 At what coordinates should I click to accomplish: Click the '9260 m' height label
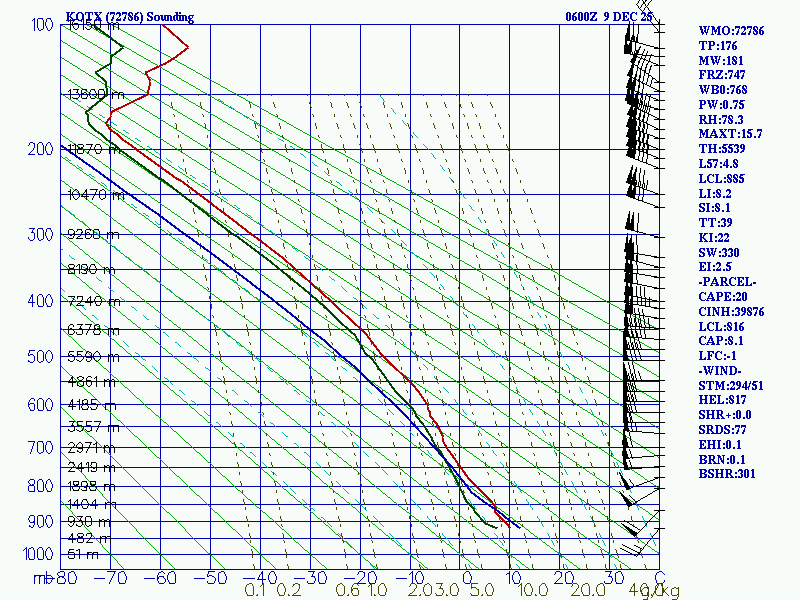pos(93,235)
